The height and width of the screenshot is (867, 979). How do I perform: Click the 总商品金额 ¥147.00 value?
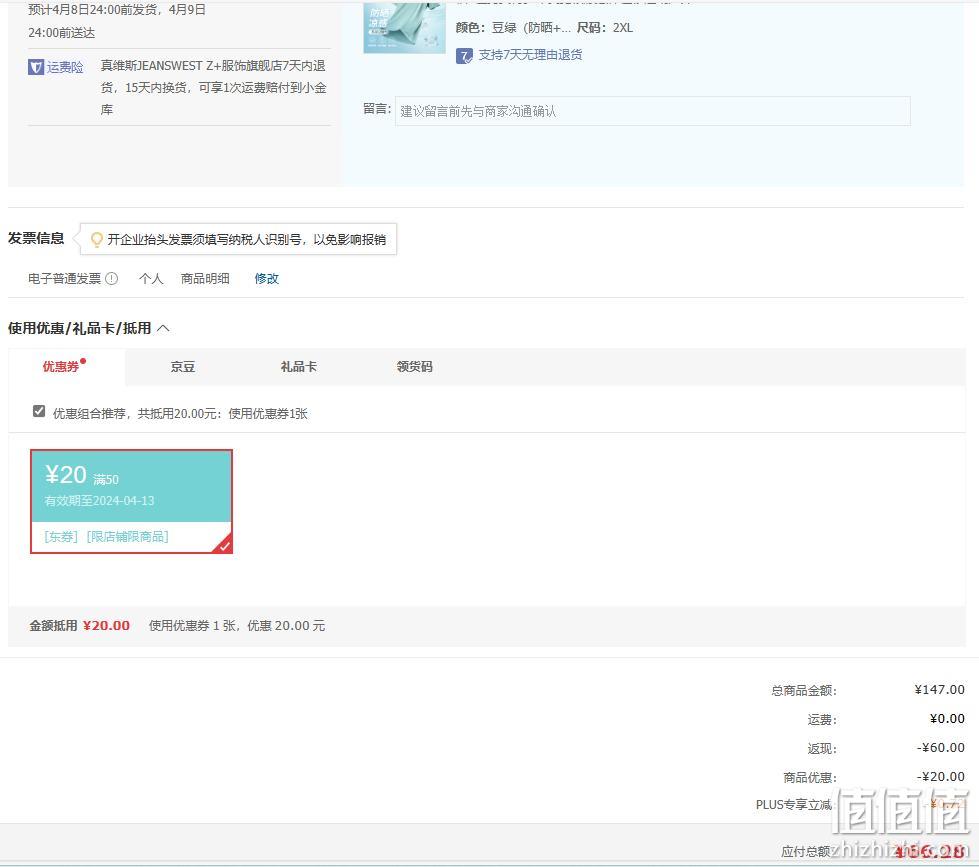click(x=939, y=690)
